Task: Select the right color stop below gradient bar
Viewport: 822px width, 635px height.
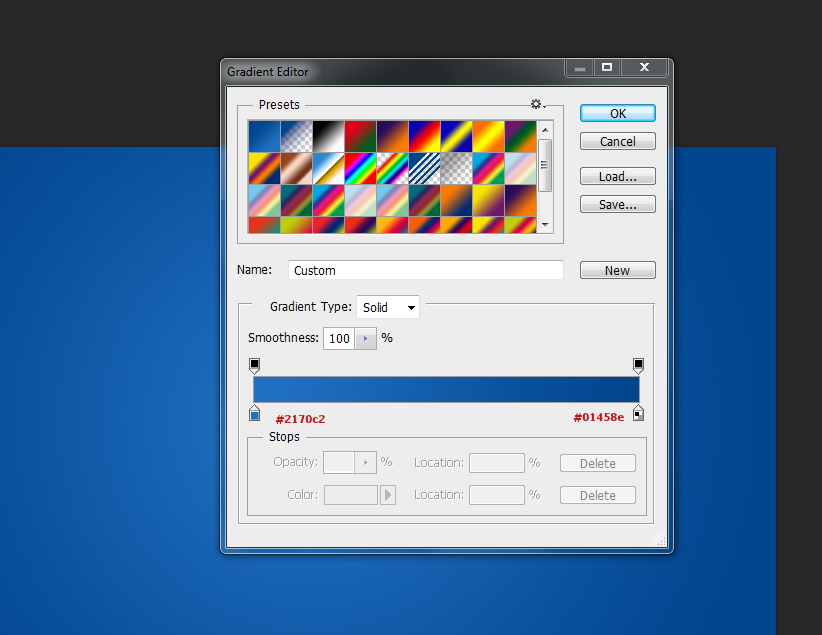Action: click(638, 413)
